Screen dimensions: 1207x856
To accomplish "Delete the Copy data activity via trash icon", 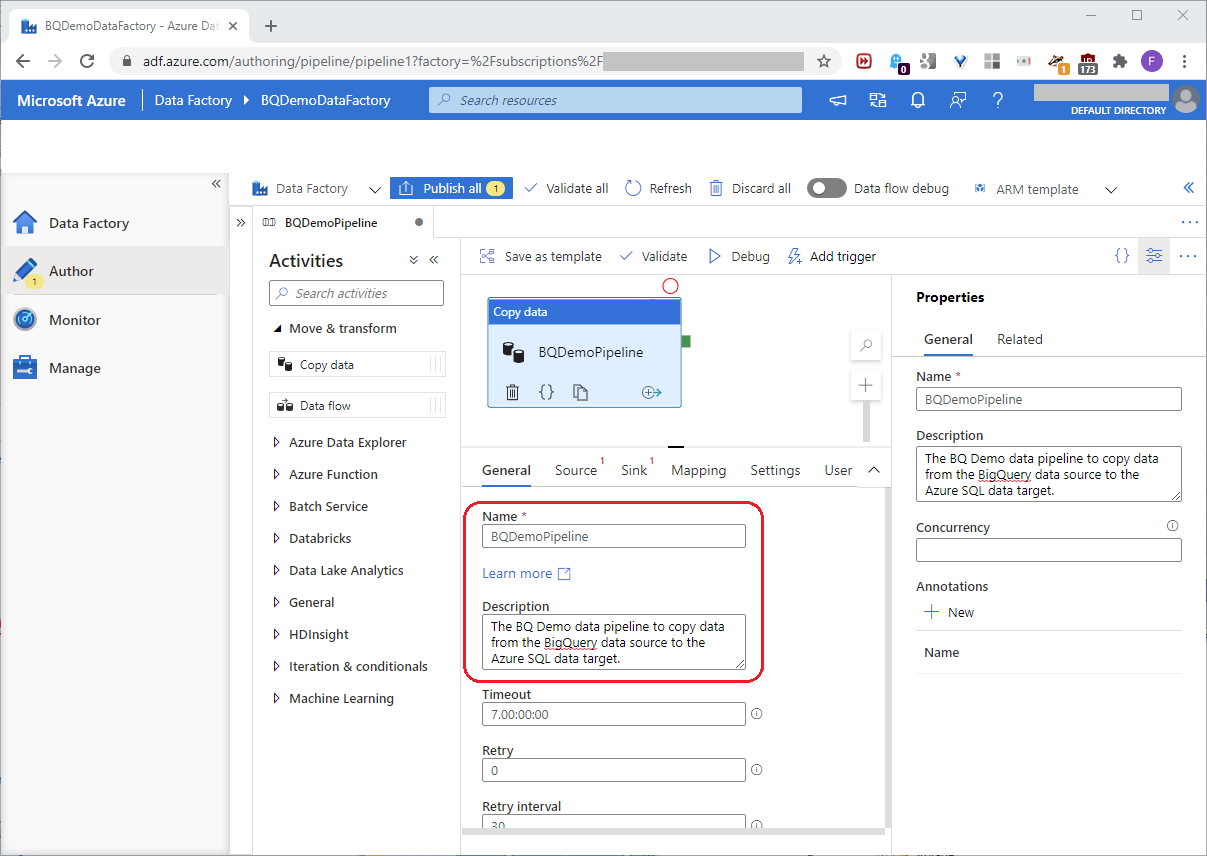I will coord(512,393).
